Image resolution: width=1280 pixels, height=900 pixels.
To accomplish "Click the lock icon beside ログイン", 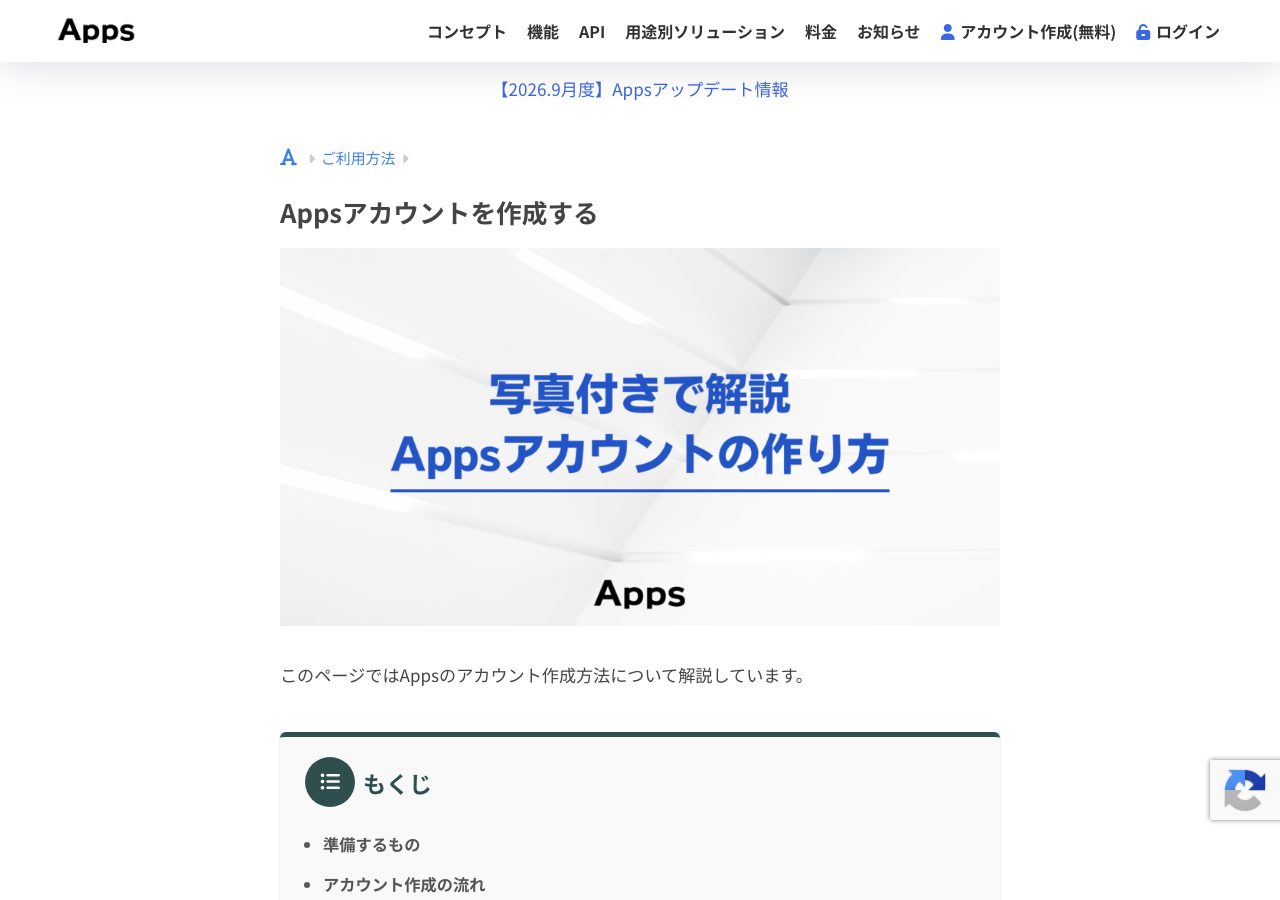I will pos(1143,32).
